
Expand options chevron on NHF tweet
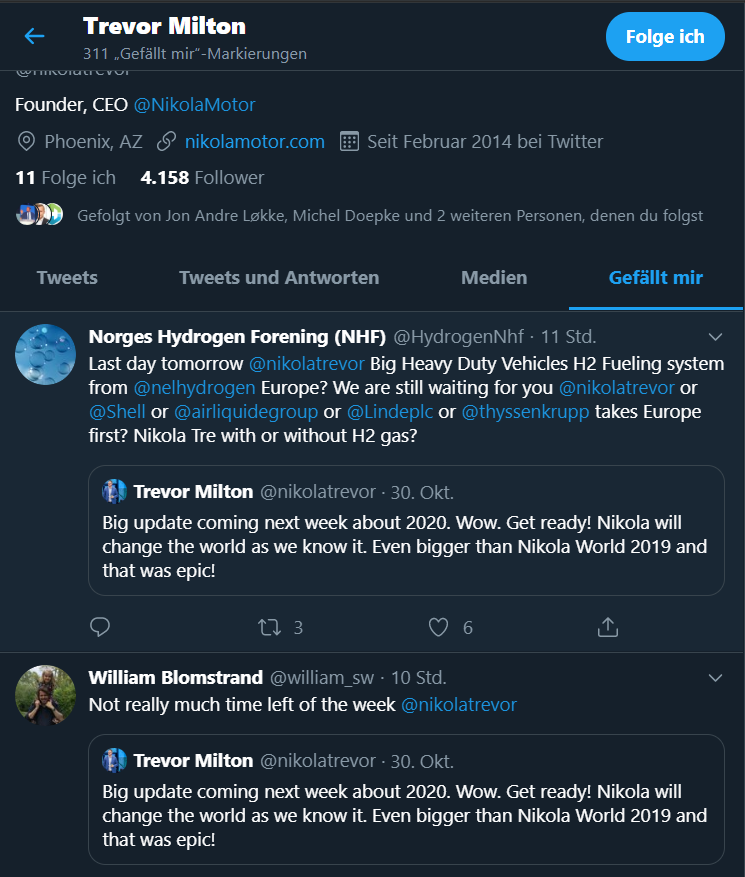click(715, 337)
